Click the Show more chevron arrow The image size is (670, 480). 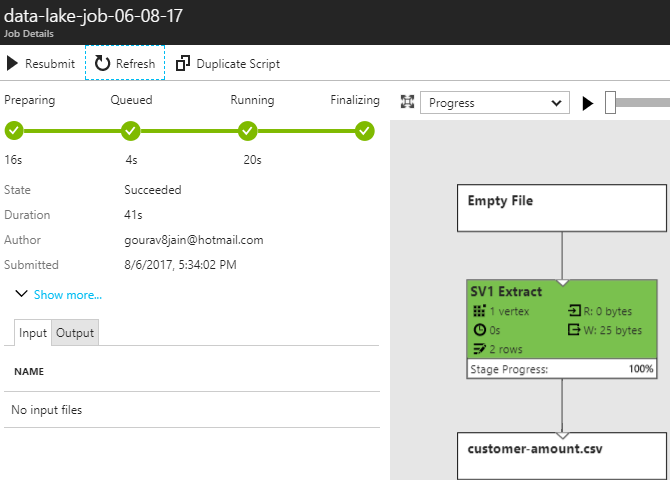tap(21, 294)
